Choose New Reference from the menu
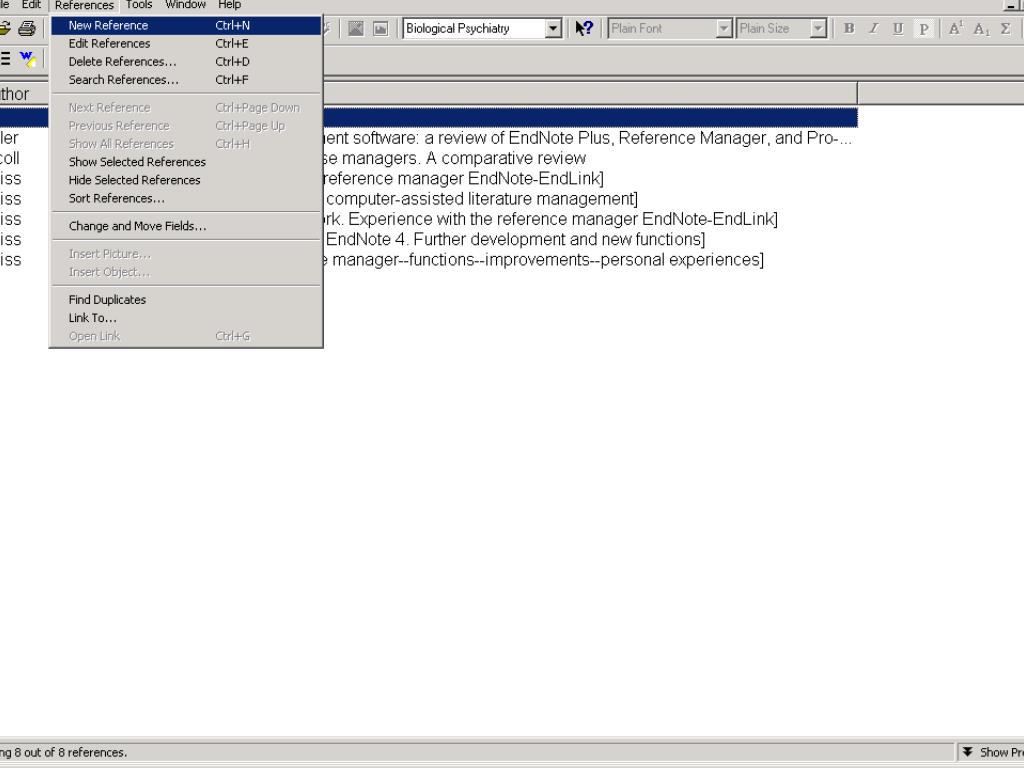1024x768 pixels. pyautogui.click(x=186, y=25)
